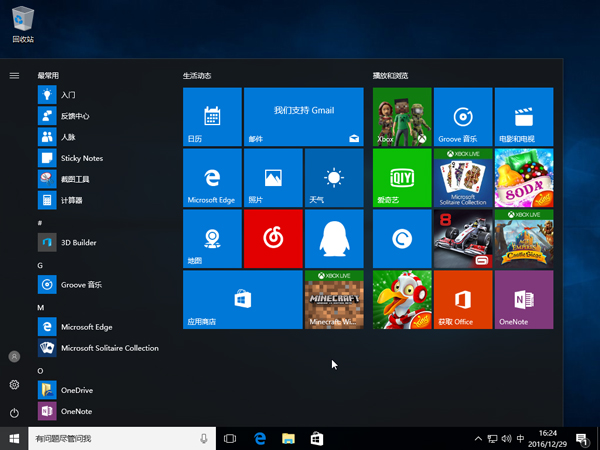Open the Weather (天气) tile
Screen dimensions: 600x450
tap(333, 178)
